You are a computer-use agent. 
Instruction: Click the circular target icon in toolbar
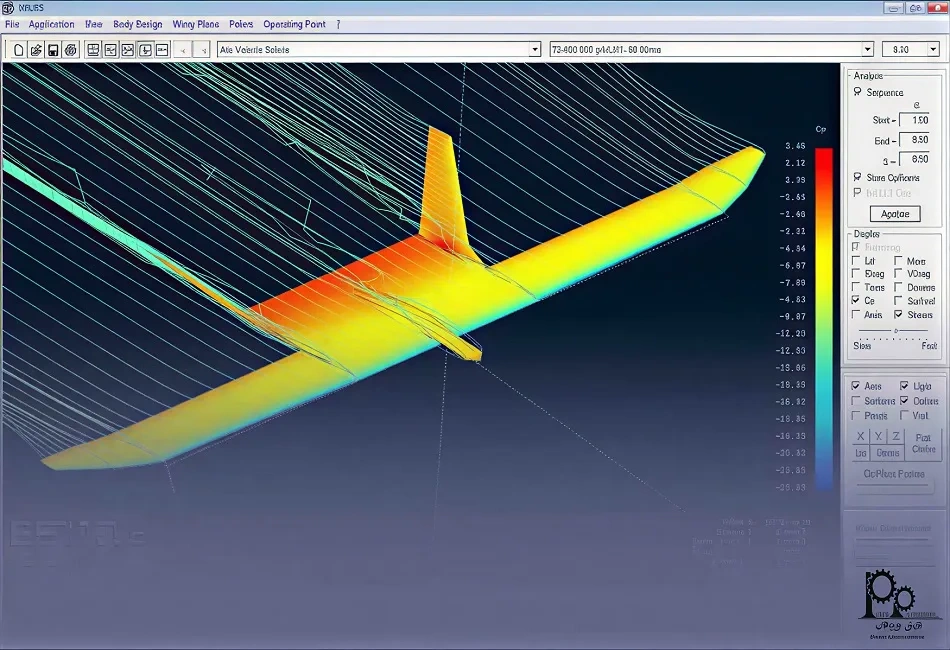point(71,49)
